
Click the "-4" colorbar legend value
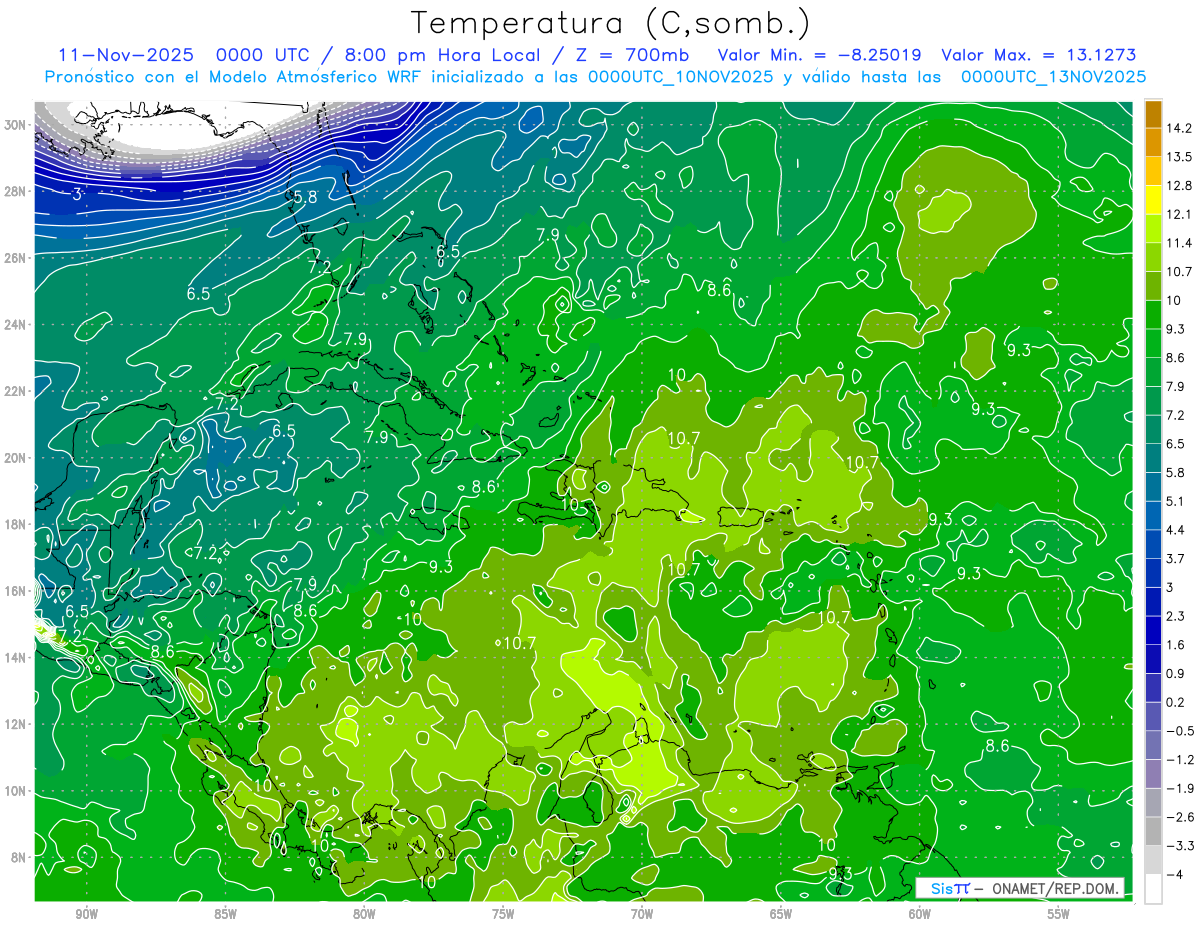click(1175, 875)
